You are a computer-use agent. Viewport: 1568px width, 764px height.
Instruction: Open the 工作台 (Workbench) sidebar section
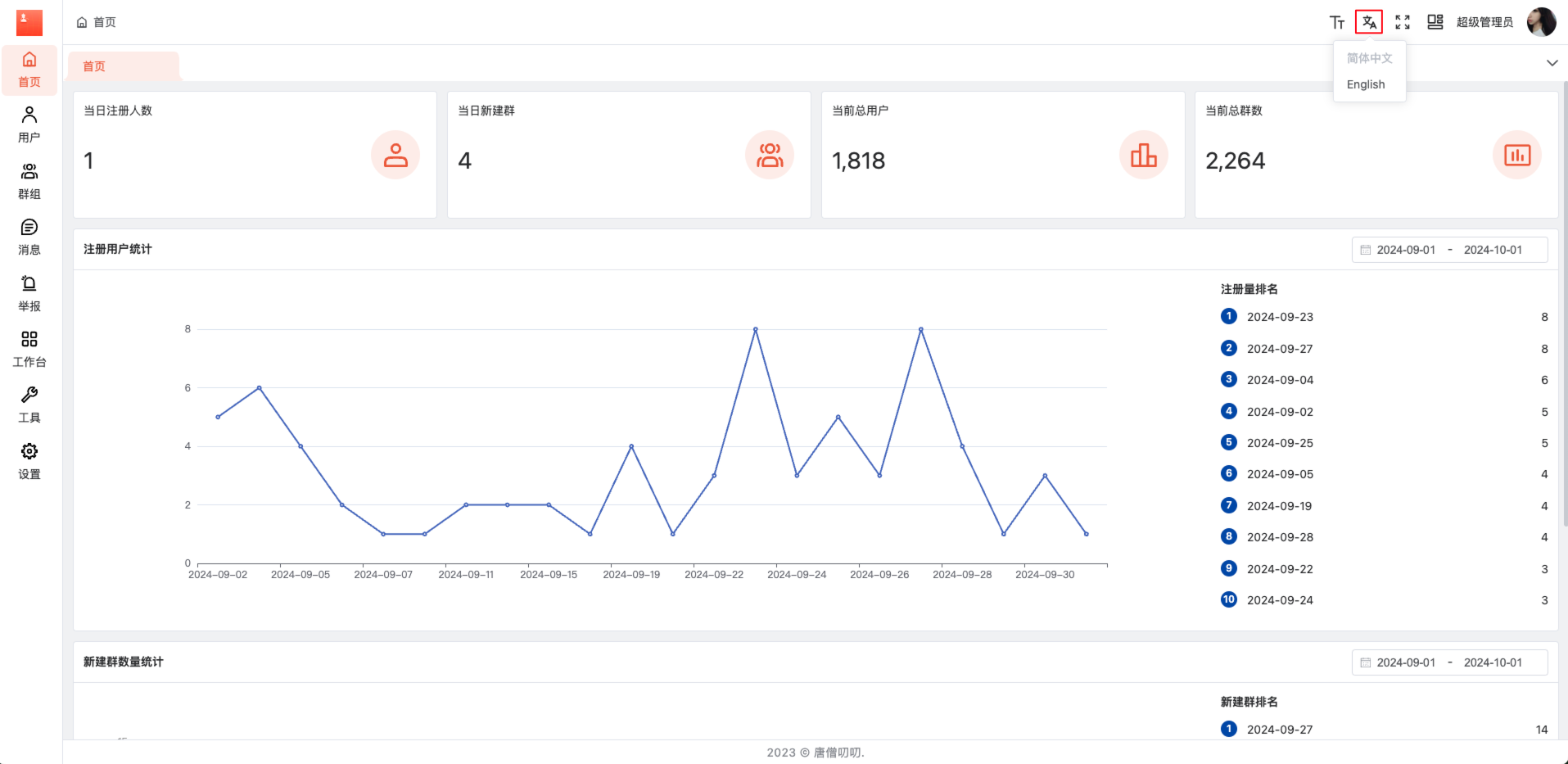tap(29, 349)
